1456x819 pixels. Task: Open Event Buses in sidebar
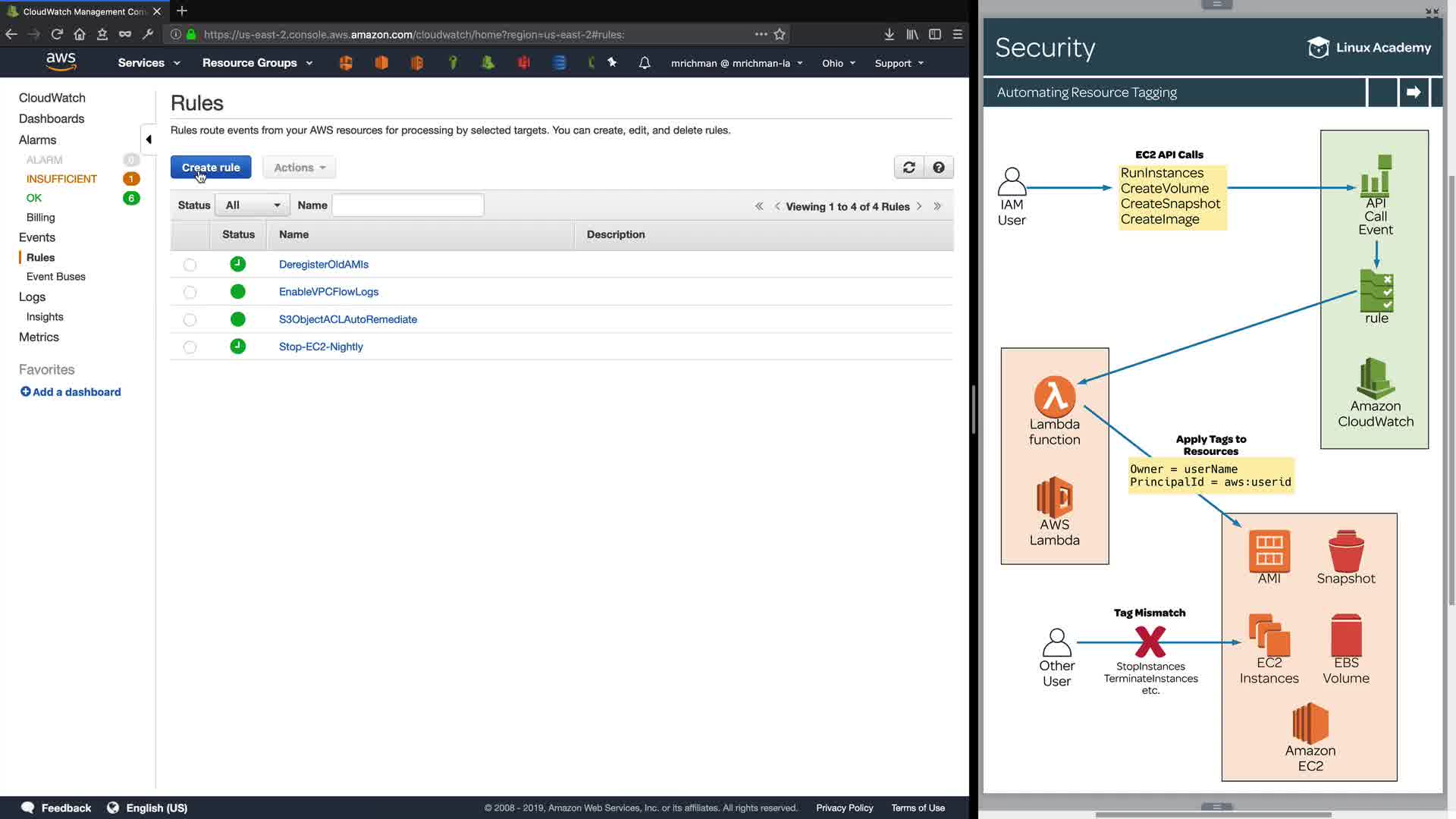pos(56,277)
